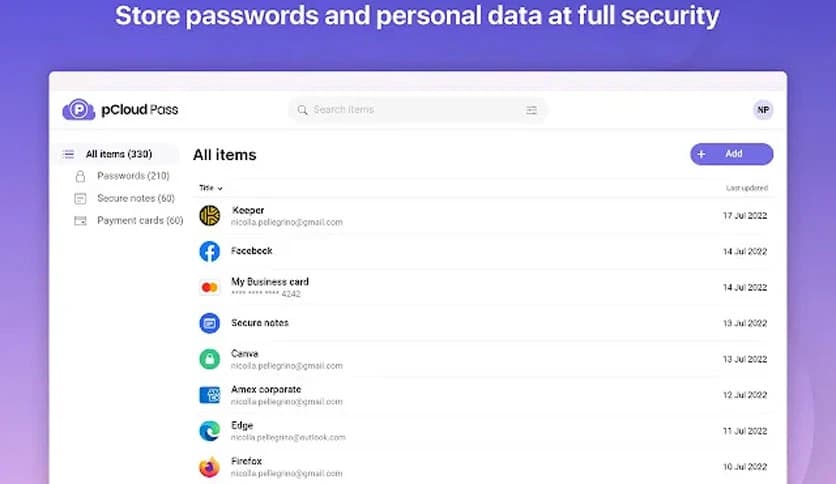The image size is (836, 484).
Task: Click the Amex corporate card icon
Action: click(209, 395)
